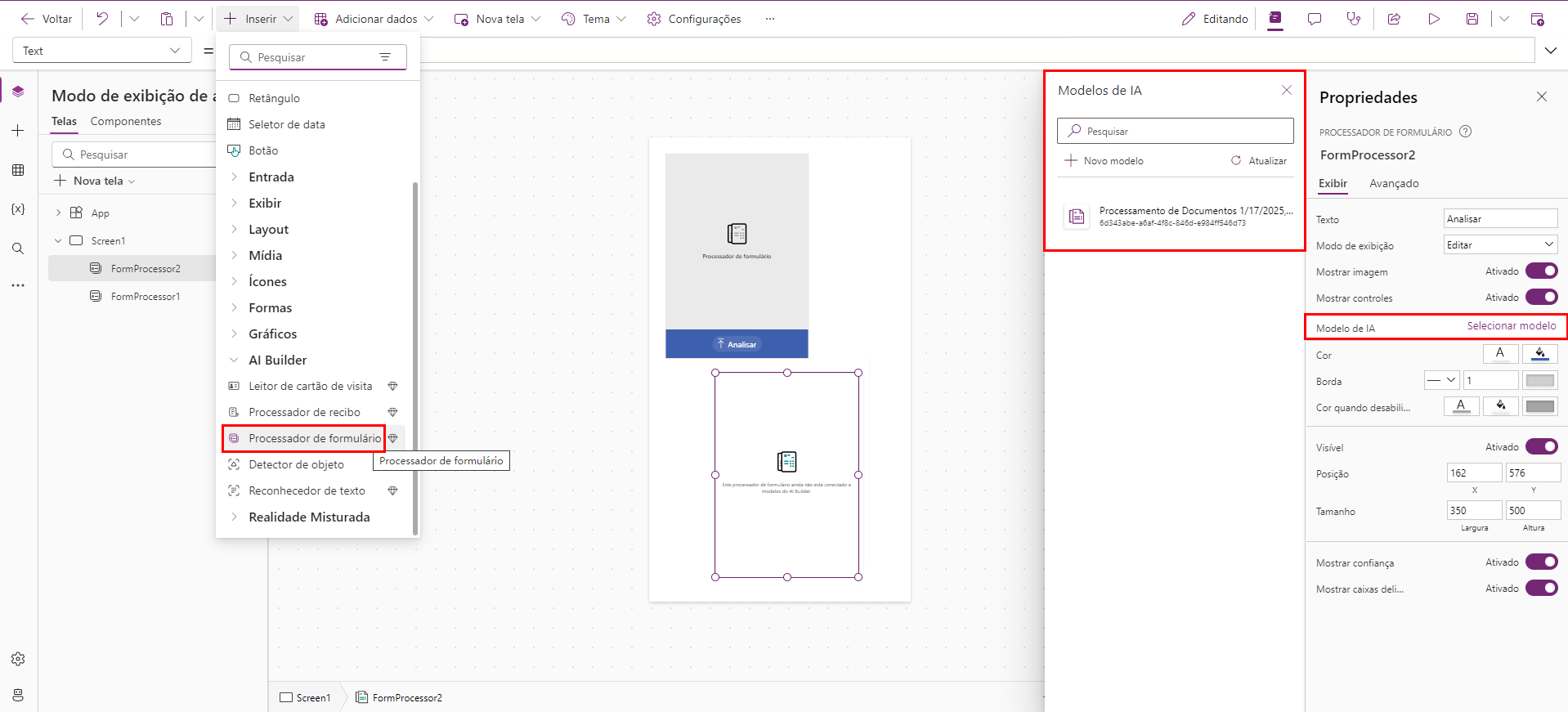Click the Save disk icon
The height and width of the screenshot is (712, 1568).
pyautogui.click(x=1472, y=19)
